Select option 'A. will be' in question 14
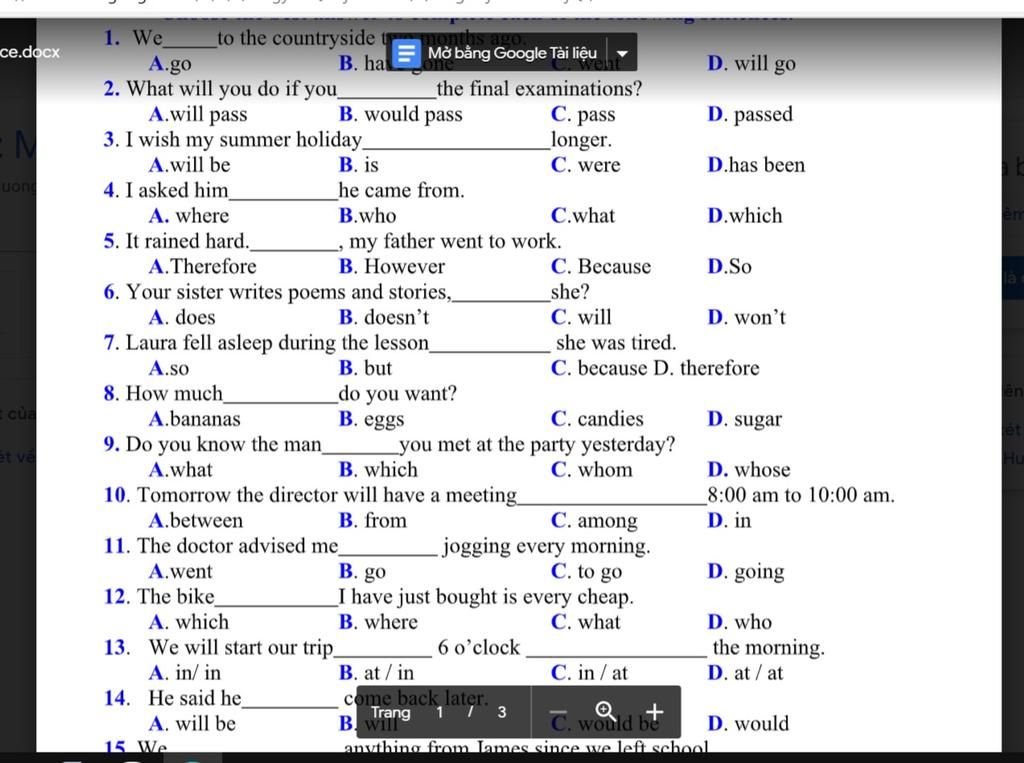 (192, 724)
